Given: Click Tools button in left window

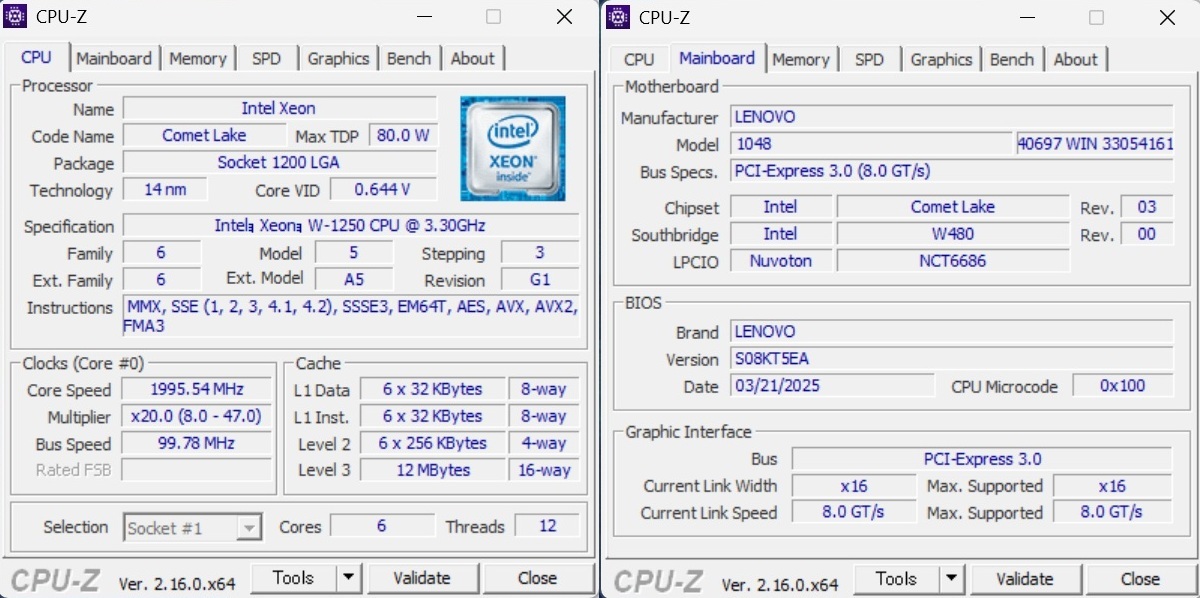Looking at the screenshot, I should coord(293,577).
